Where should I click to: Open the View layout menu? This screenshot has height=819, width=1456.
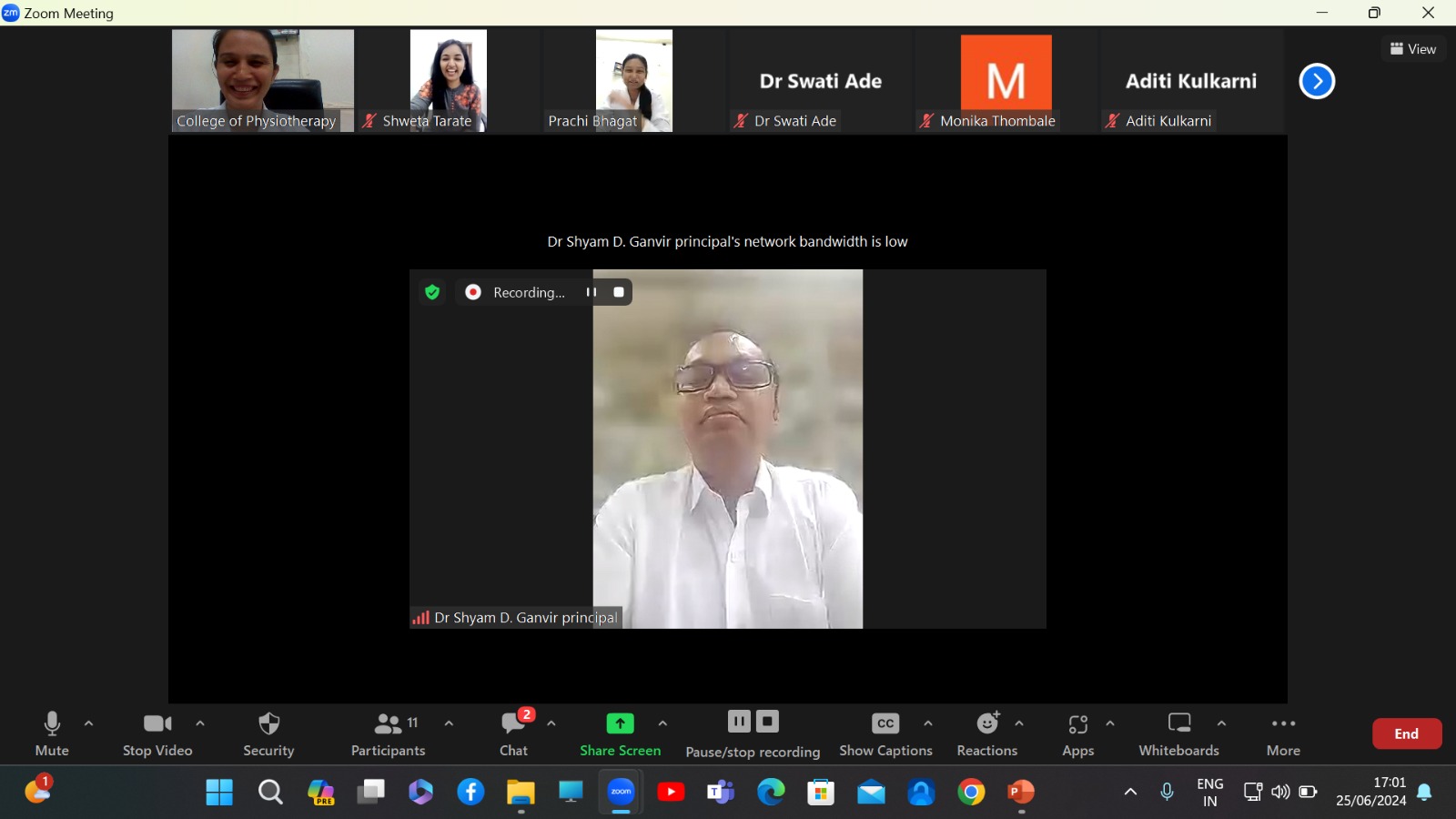(x=1413, y=49)
